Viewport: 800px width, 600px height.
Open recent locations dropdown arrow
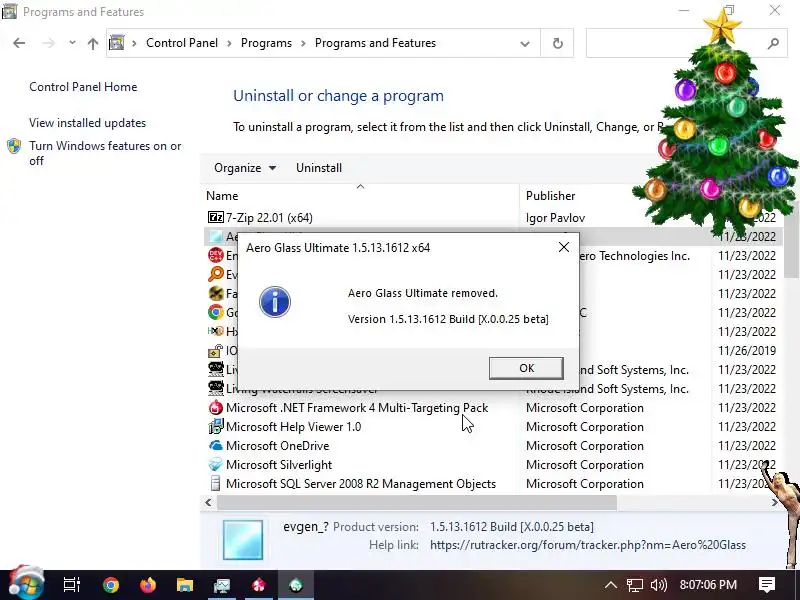pyautogui.click(x=72, y=43)
